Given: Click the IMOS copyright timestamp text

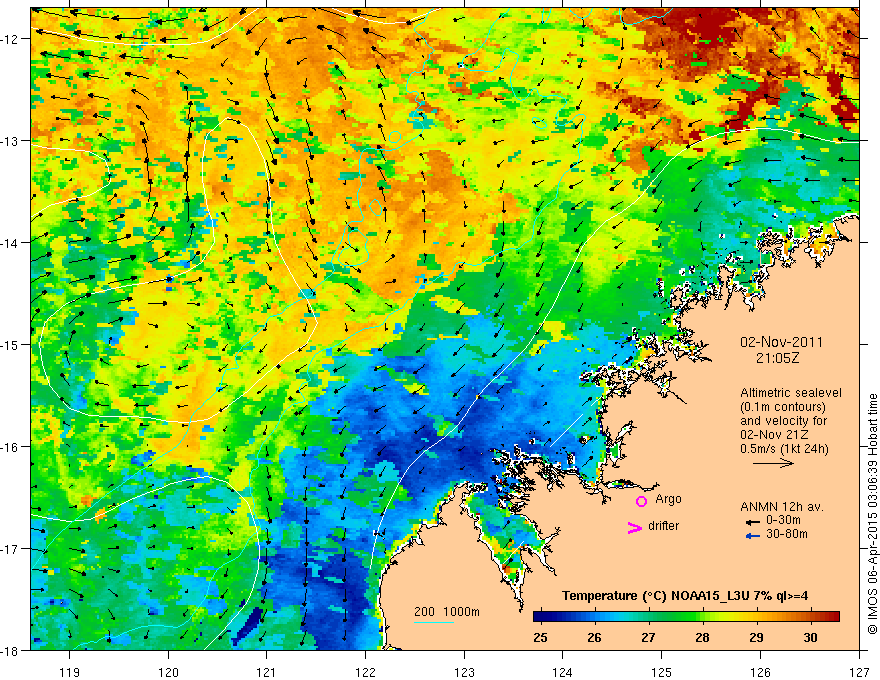Looking at the screenshot, I should pyautogui.click(x=873, y=514).
